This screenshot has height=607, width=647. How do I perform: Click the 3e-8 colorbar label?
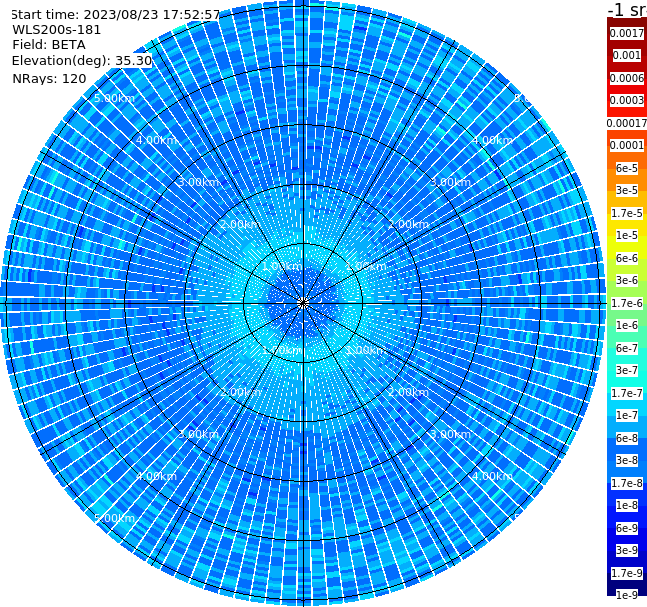(627, 460)
